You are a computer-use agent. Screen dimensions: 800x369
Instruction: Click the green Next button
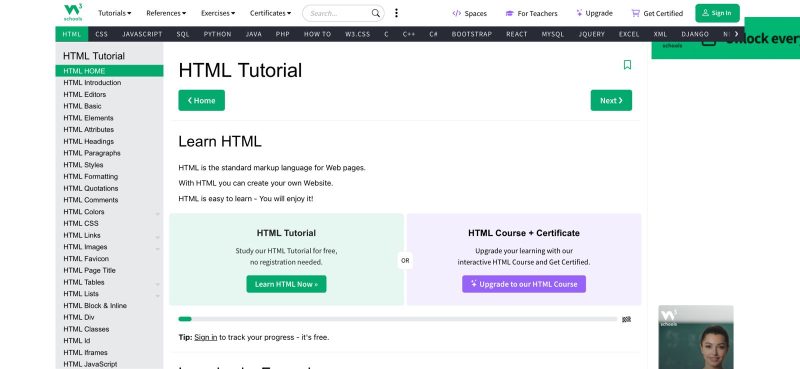611,101
